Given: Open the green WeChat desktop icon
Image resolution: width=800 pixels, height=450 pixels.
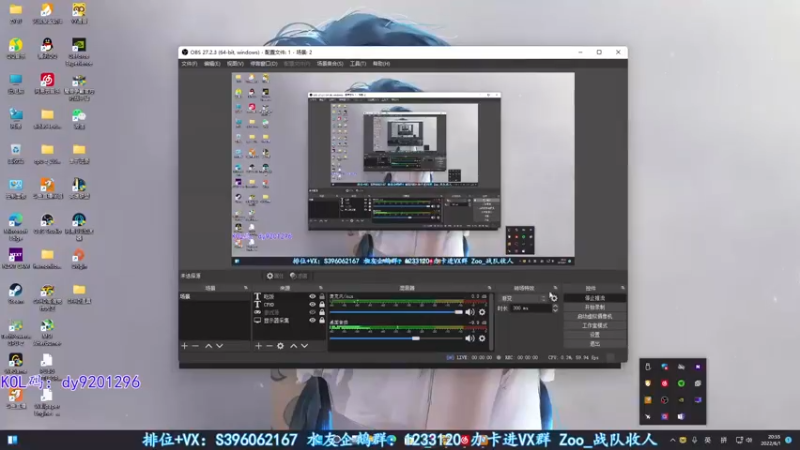Looking at the screenshot, I should coord(79,118).
